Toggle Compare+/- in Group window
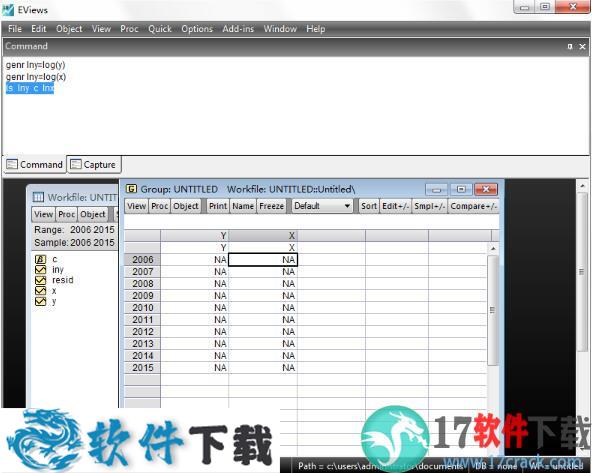Viewport: 592px width, 473px height. tap(473, 206)
